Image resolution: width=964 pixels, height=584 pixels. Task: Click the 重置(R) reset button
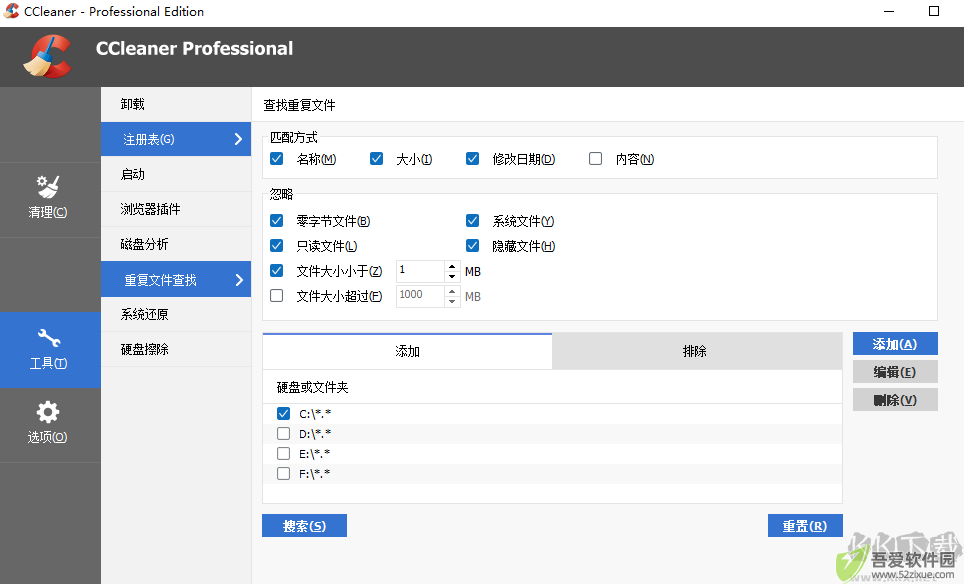point(805,526)
